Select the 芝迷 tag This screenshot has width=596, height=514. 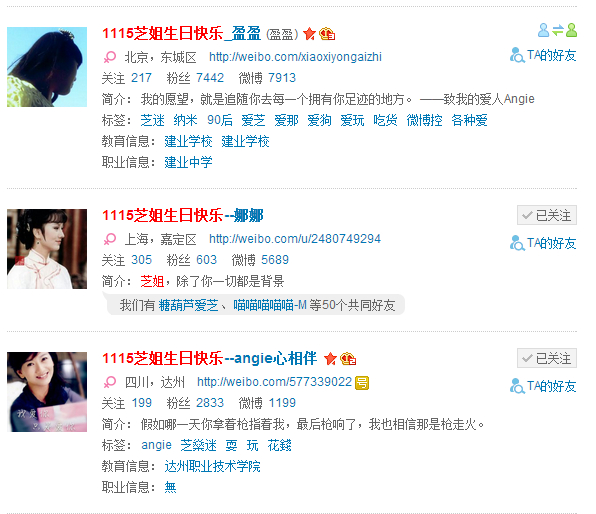pos(152,121)
